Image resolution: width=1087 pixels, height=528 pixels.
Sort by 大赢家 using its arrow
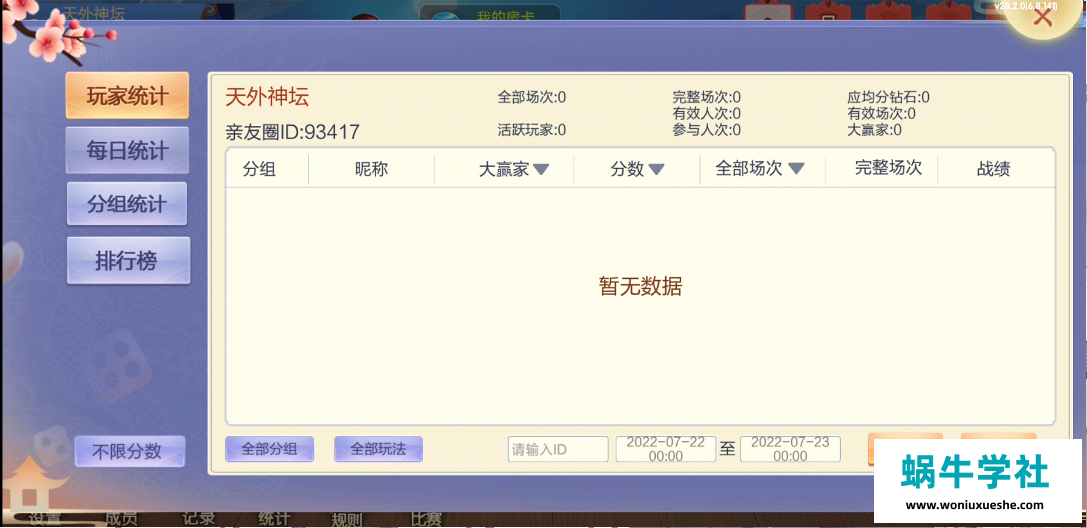tap(541, 170)
